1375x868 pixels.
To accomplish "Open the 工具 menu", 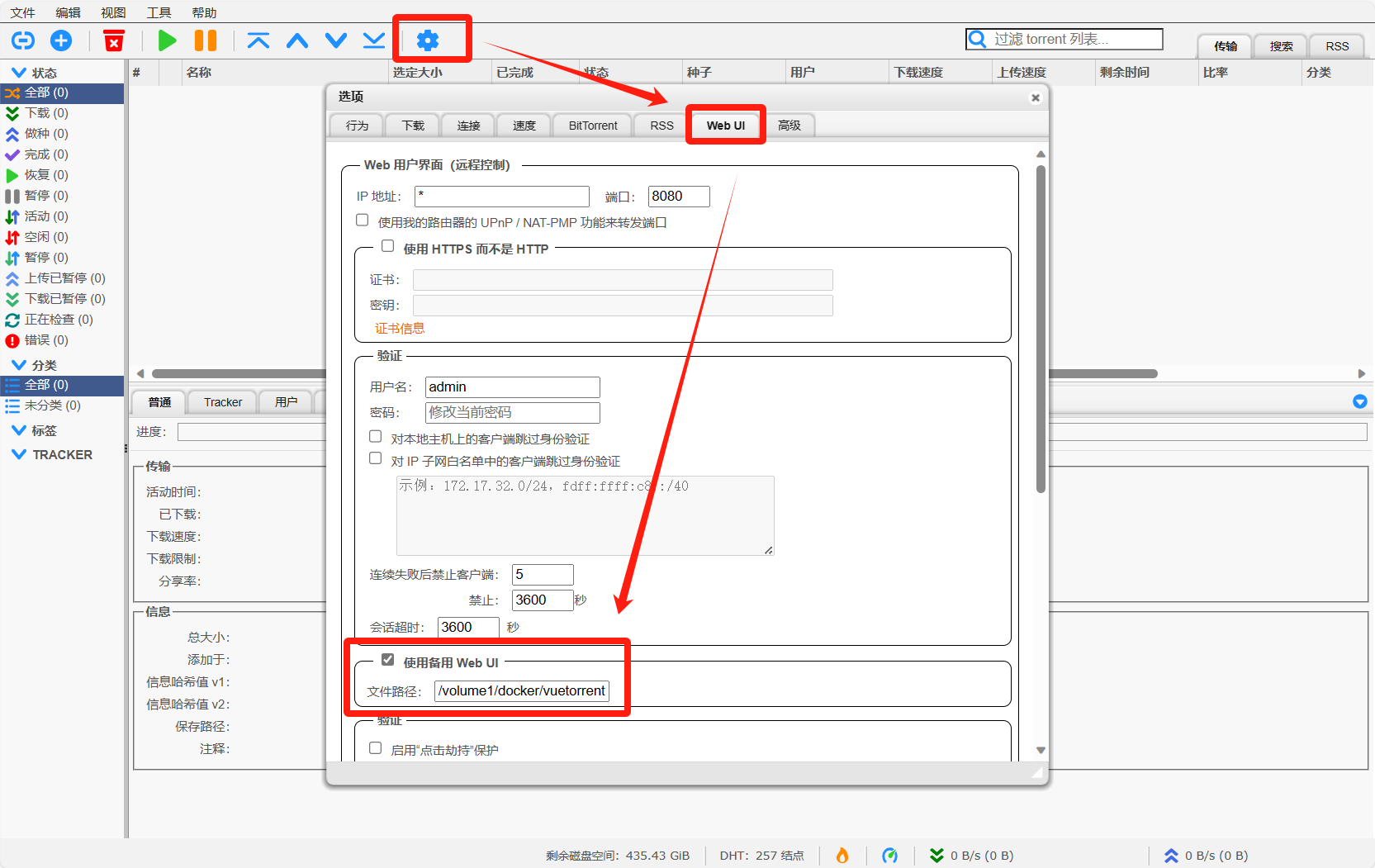I will [159, 12].
